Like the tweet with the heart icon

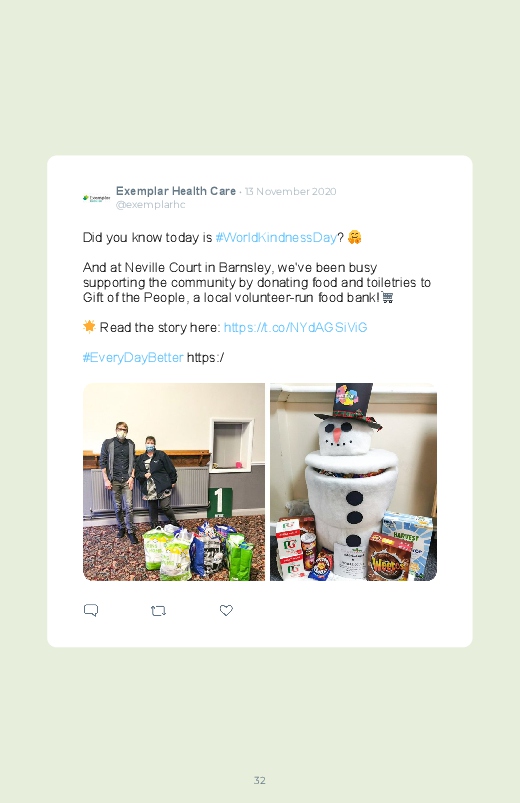point(226,610)
